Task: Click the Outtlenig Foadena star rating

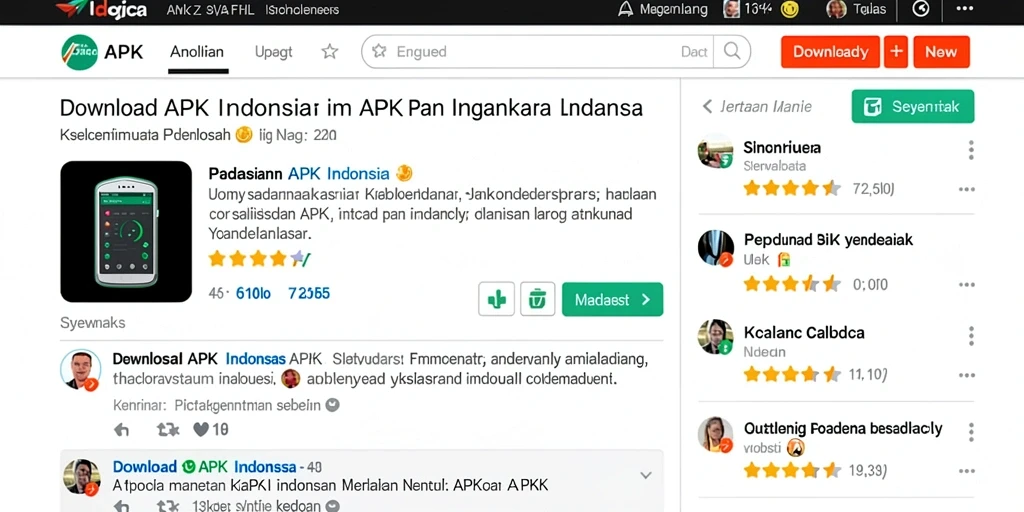Action: pos(792,470)
